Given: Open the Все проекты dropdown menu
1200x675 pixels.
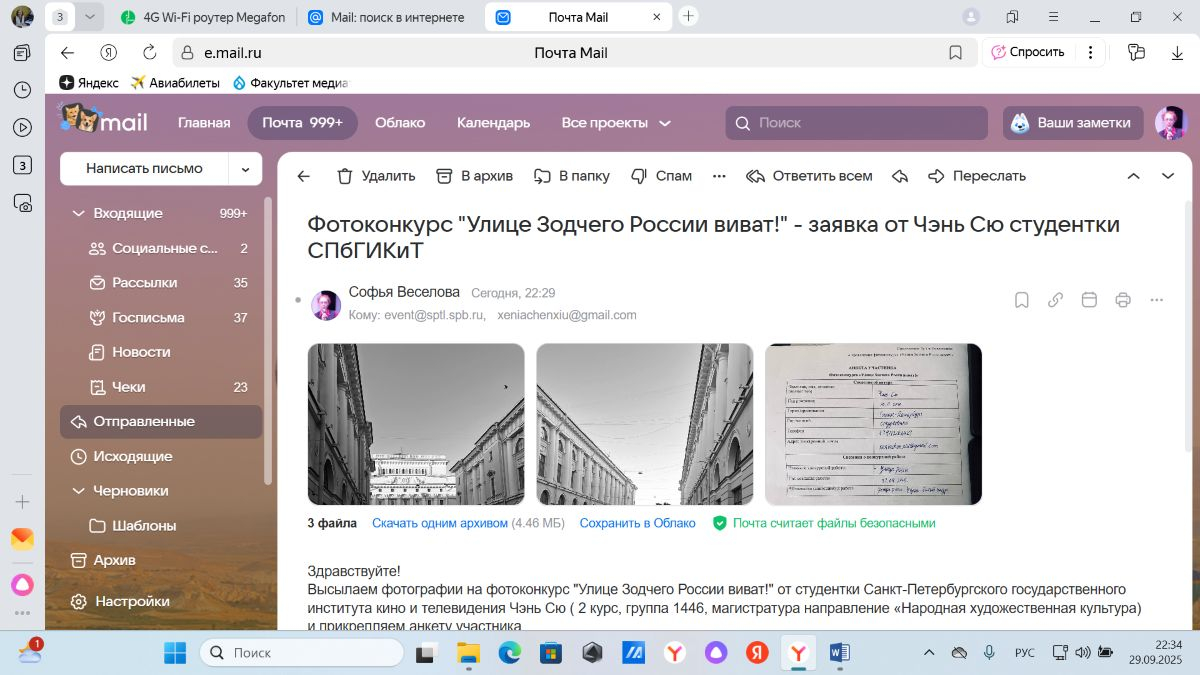Looking at the screenshot, I should click(616, 123).
